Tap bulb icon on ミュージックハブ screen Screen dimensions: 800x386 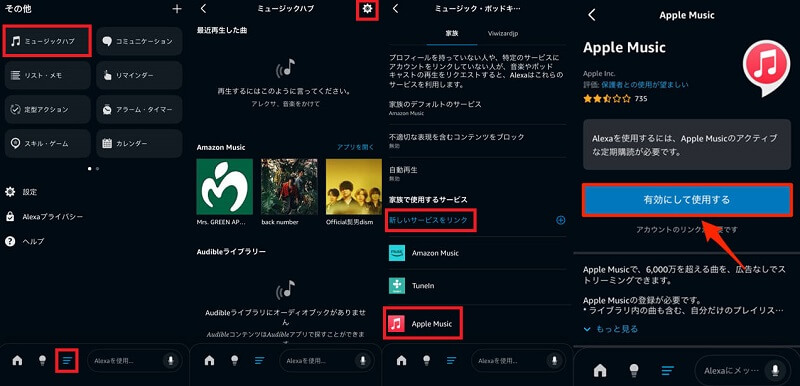click(235, 361)
